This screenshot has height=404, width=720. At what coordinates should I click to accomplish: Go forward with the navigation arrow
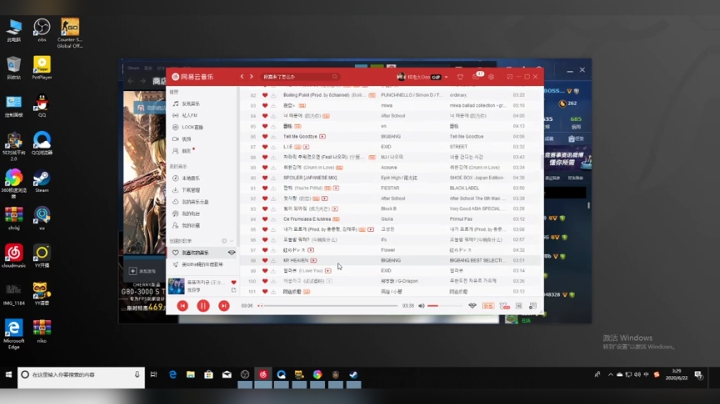252,77
